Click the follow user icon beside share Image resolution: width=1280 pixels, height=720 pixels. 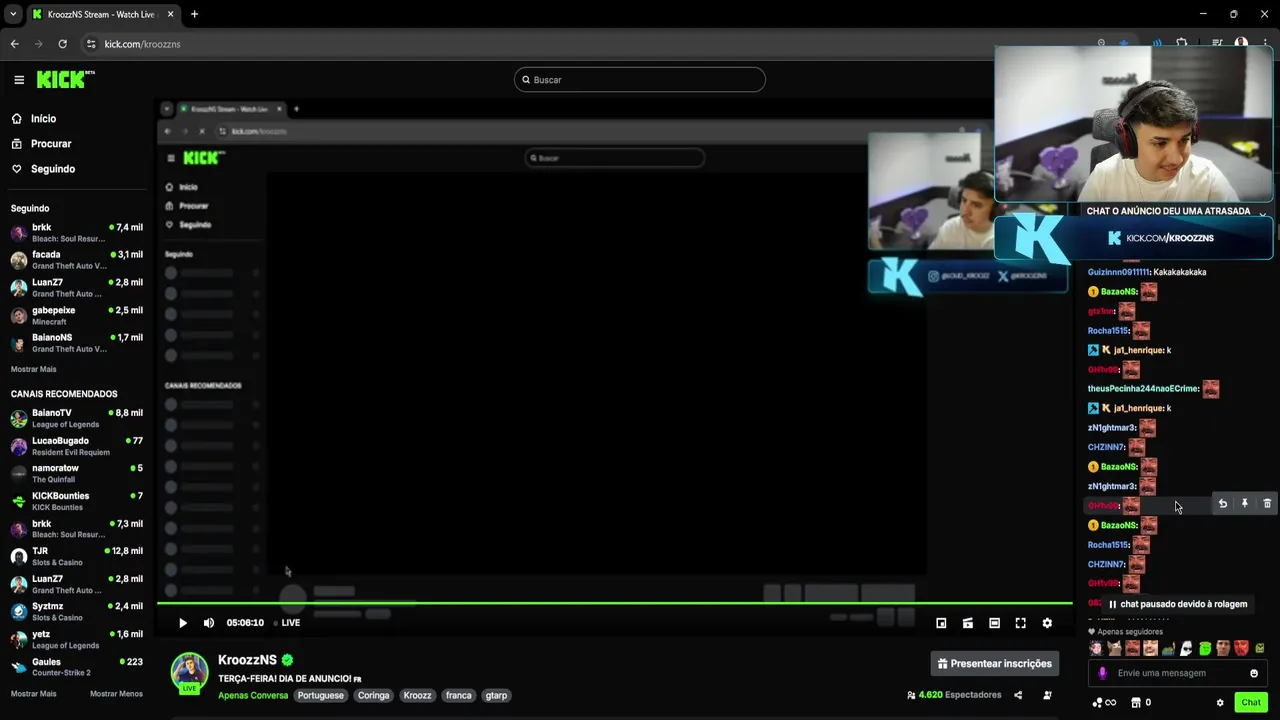click(1048, 695)
